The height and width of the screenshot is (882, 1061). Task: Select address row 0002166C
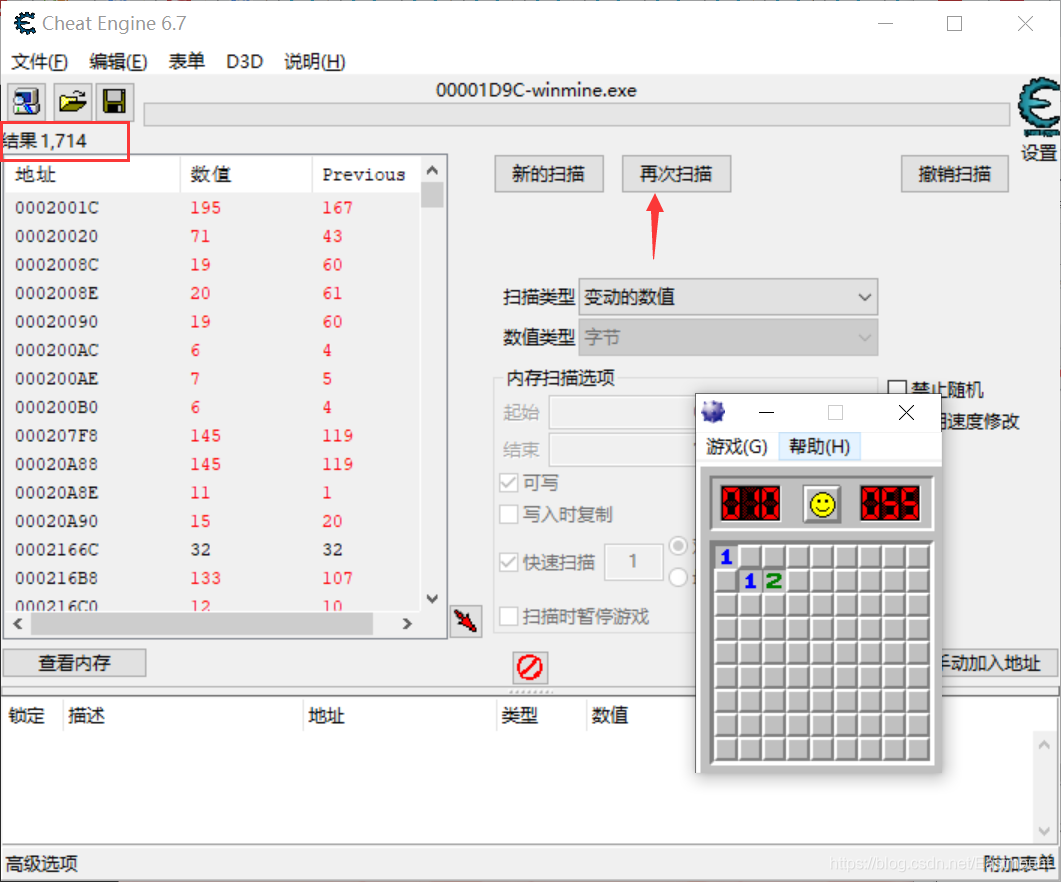click(x=212, y=550)
